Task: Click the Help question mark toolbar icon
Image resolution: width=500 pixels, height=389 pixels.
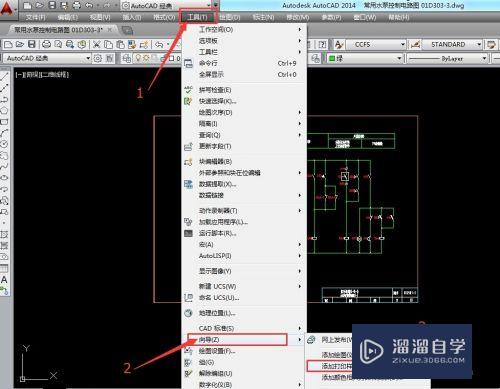Action: pos(322,44)
